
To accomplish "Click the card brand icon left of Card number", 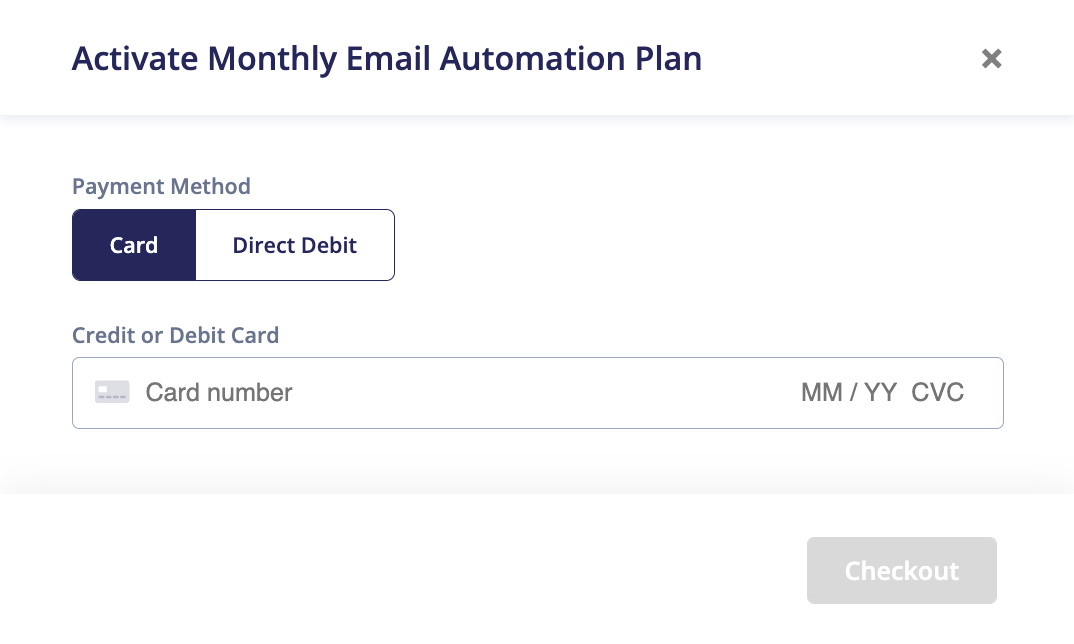I will [x=112, y=392].
